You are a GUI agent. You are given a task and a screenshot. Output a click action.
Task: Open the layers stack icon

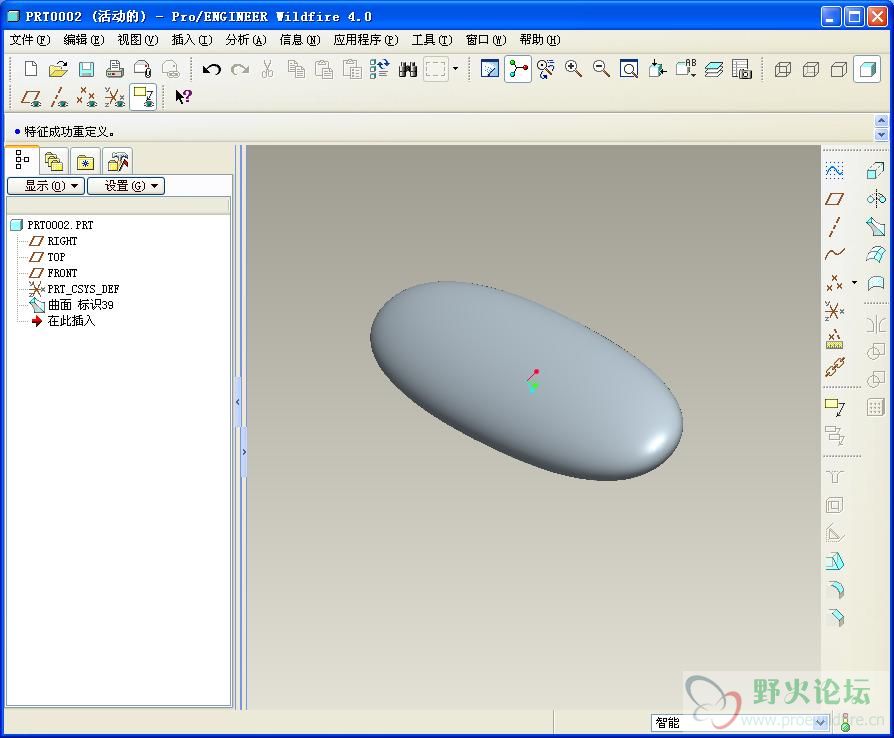pyautogui.click(x=713, y=69)
